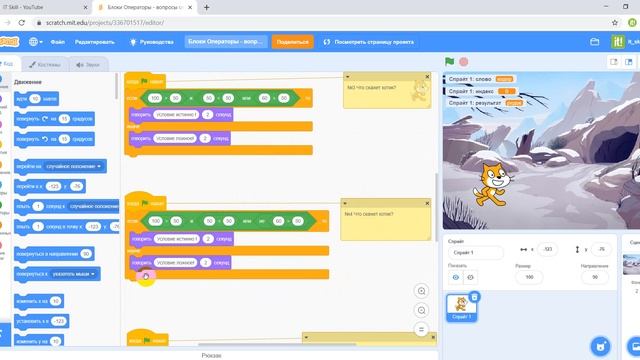Screen dimensions: 640x360
Task: Open the указатель мыши dropdown in повернуться block
Action: (x=74, y=274)
